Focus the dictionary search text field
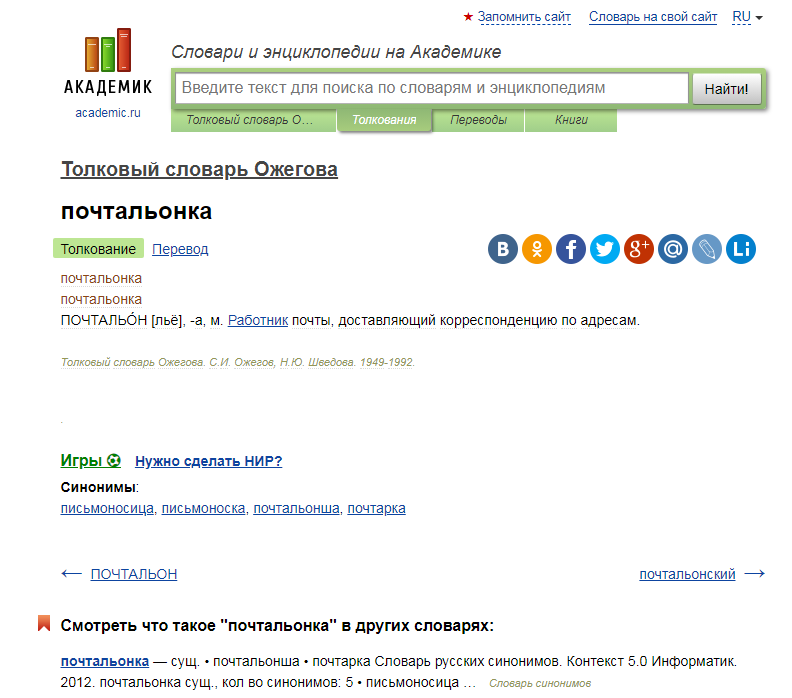Viewport: 792px width, 698px height. 432,88
